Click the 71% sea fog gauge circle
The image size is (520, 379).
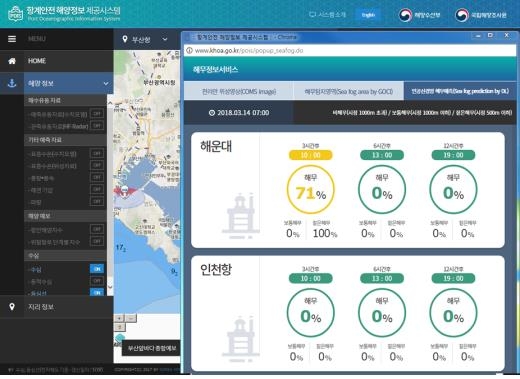310,190
